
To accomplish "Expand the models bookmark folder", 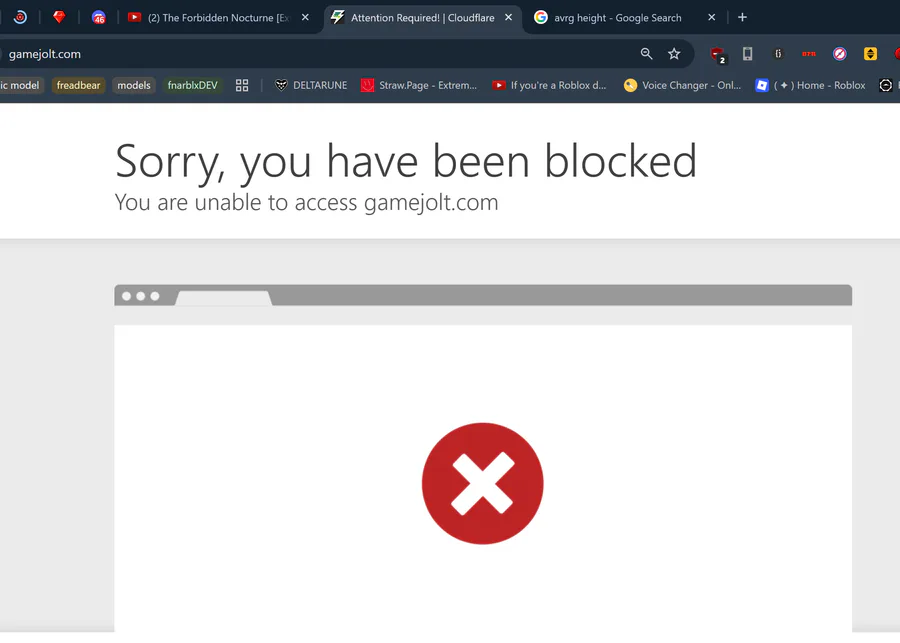I will click(134, 86).
